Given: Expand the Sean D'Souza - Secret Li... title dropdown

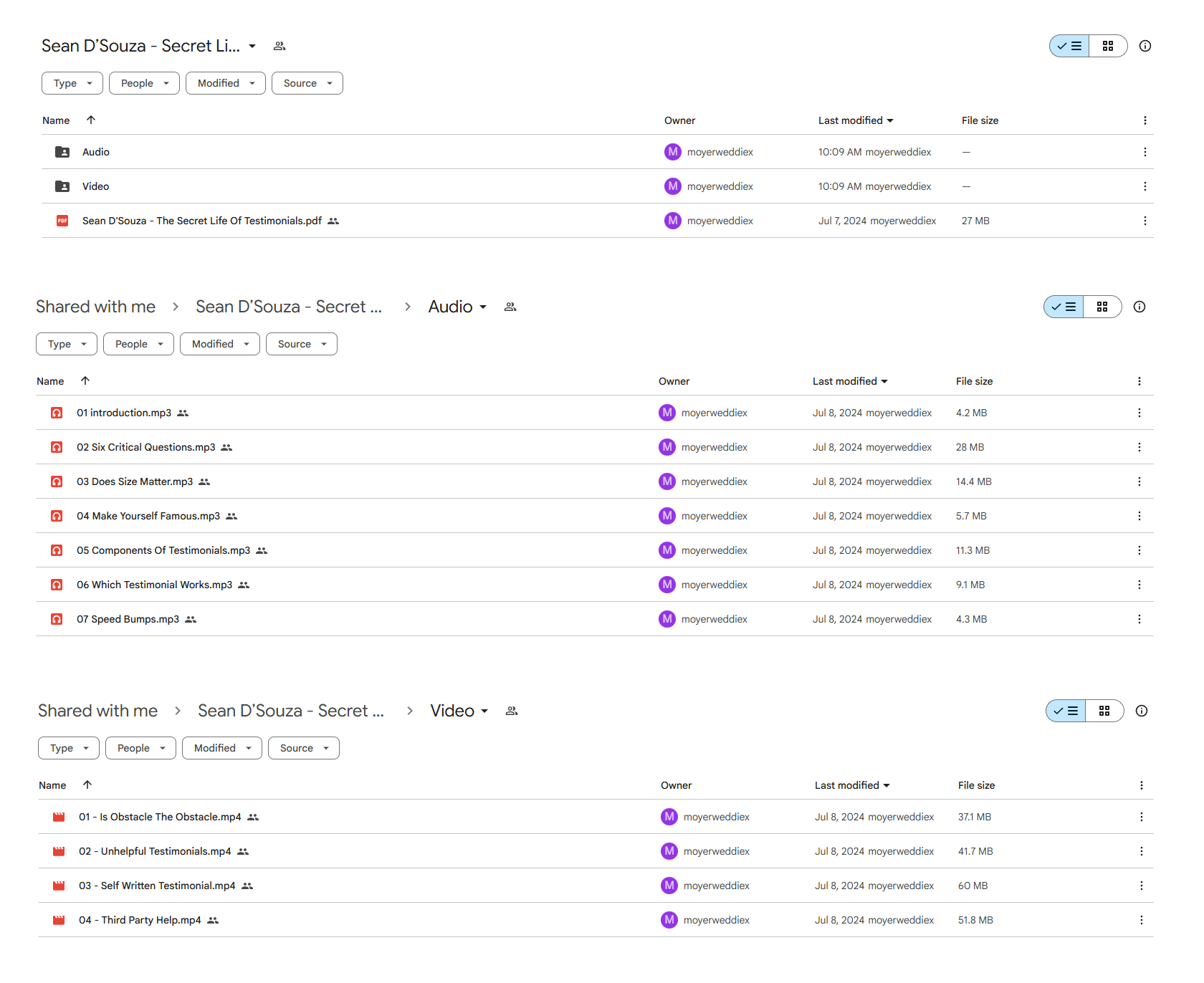Looking at the screenshot, I should click(x=252, y=46).
